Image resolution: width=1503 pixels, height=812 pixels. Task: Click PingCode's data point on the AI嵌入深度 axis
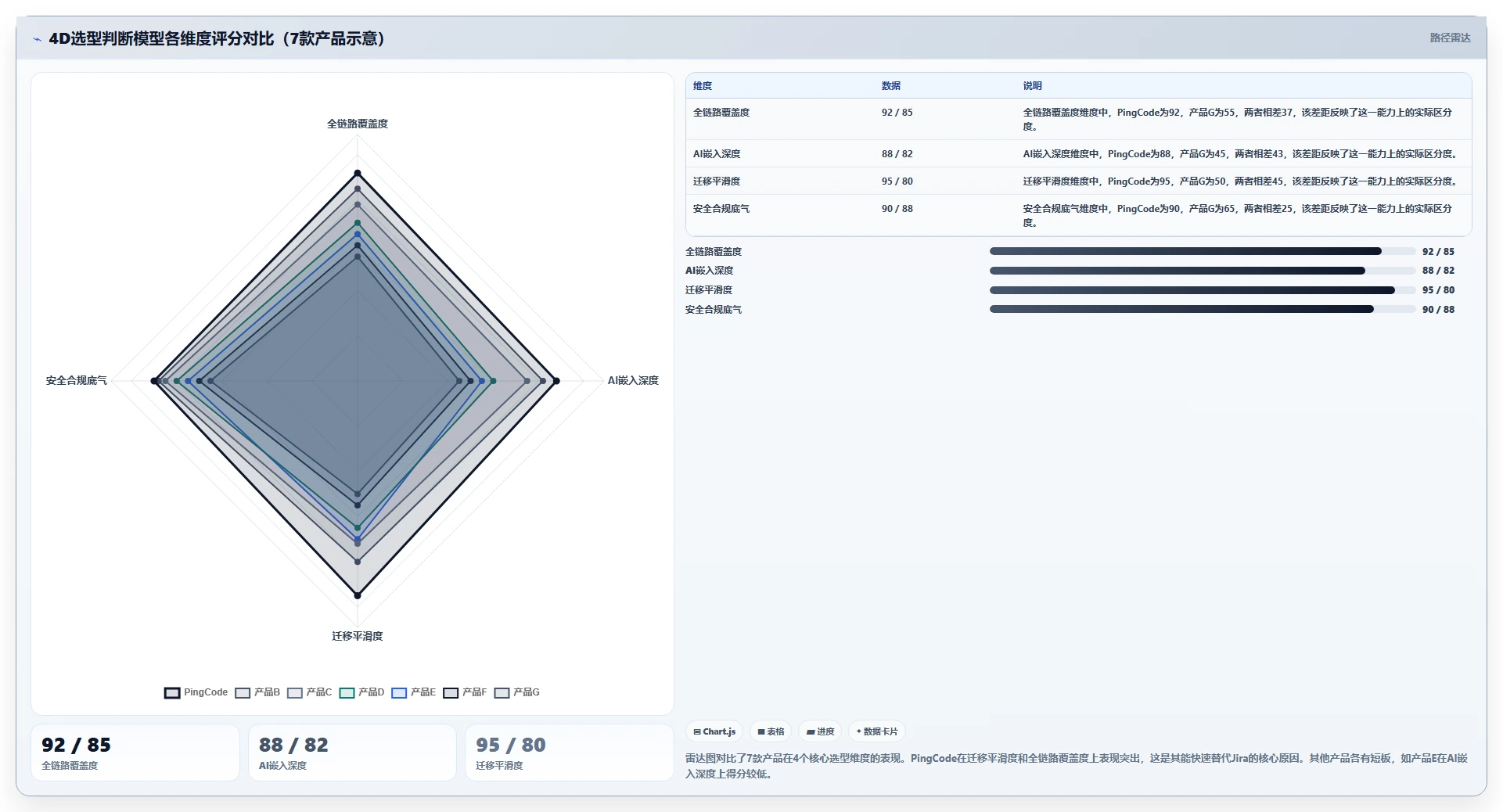pyautogui.click(x=556, y=381)
